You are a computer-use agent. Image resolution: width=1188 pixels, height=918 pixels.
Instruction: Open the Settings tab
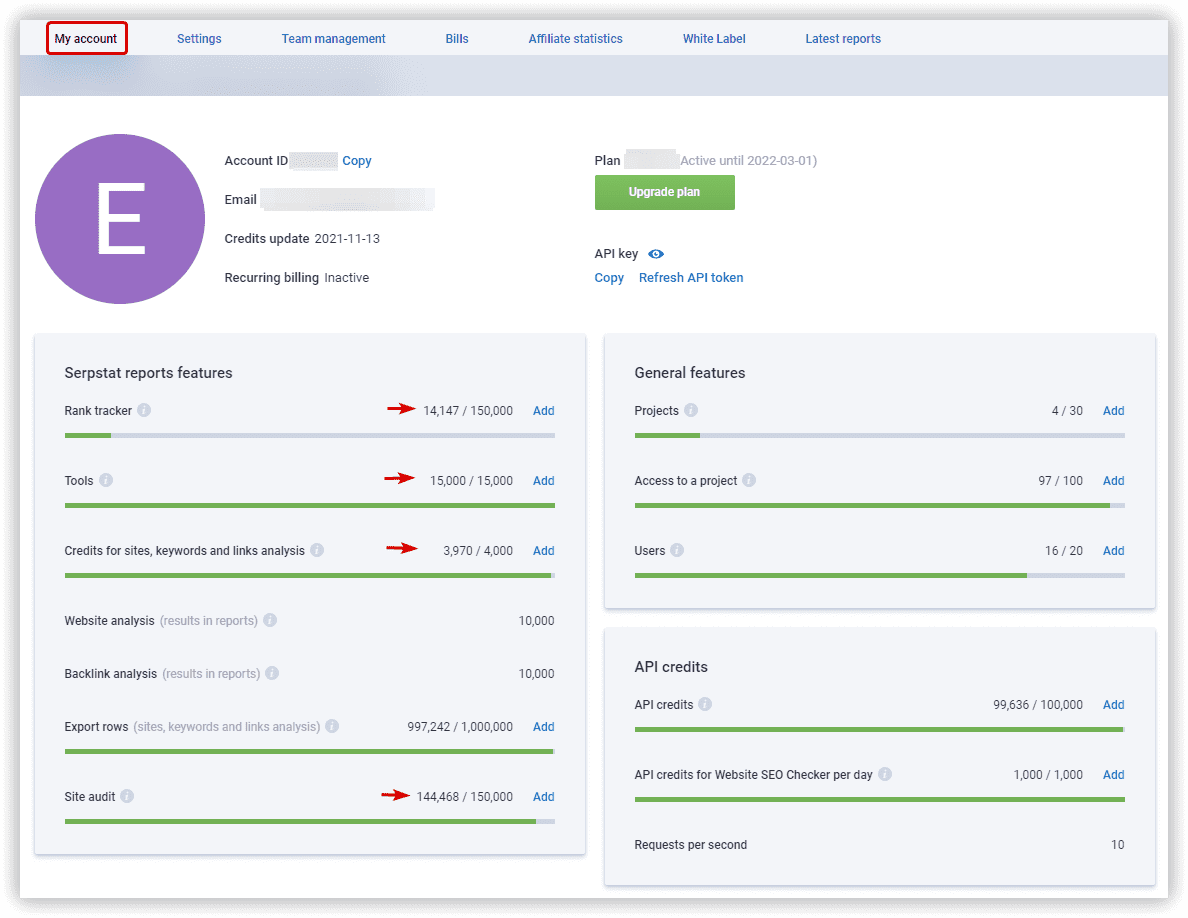click(x=199, y=39)
